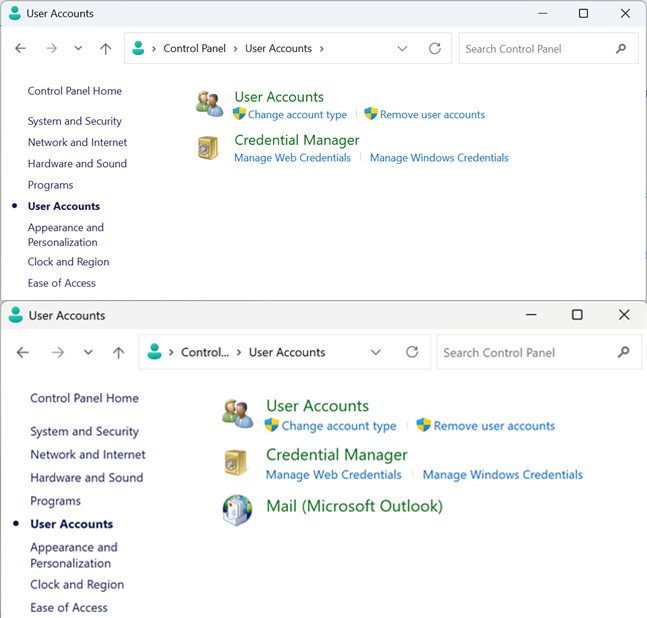Open address history dropdown in bottom window
The width and height of the screenshot is (647, 618).
(x=375, y=353)
